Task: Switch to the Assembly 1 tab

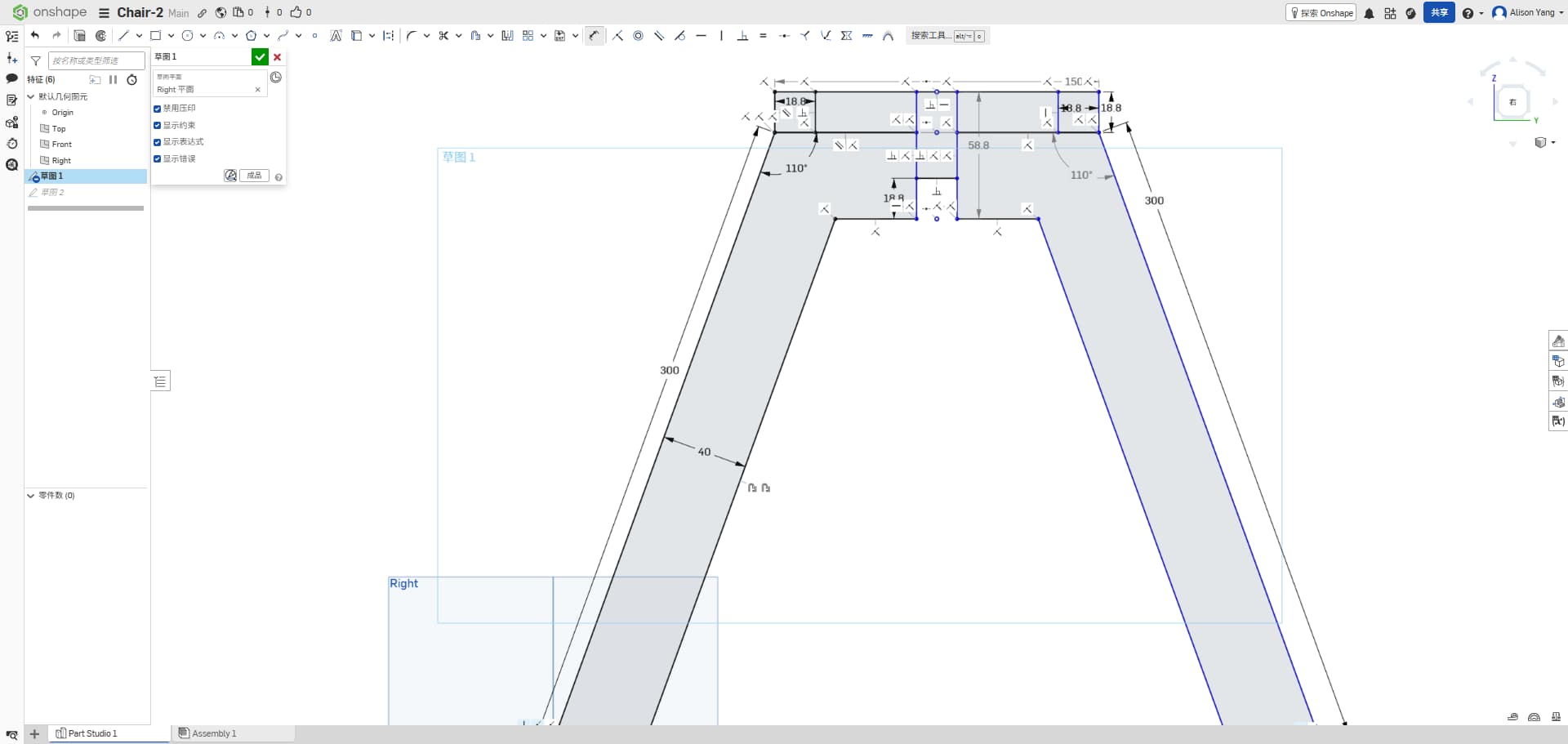Action: (x=214, y=733)
